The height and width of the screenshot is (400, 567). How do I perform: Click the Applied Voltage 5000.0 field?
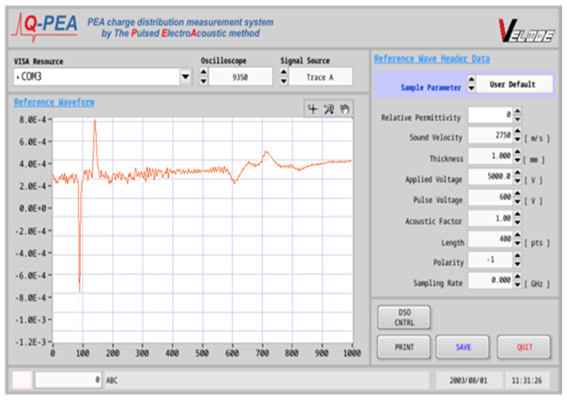(x=491, y=176)
